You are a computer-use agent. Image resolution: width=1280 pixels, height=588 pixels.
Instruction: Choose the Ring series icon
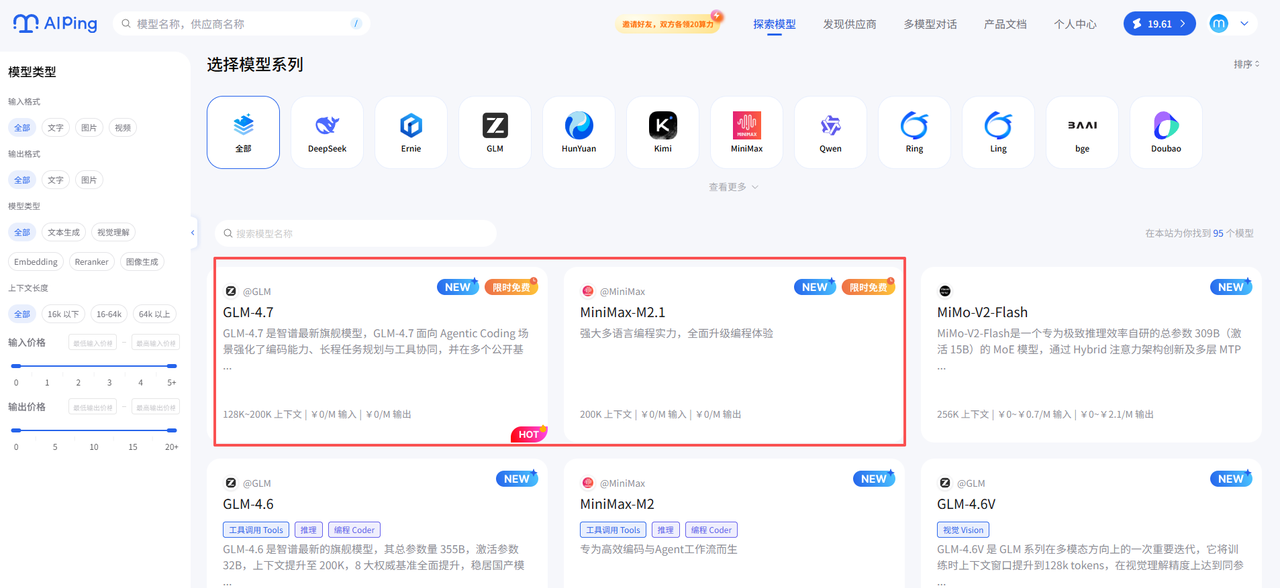pos(915,132)
